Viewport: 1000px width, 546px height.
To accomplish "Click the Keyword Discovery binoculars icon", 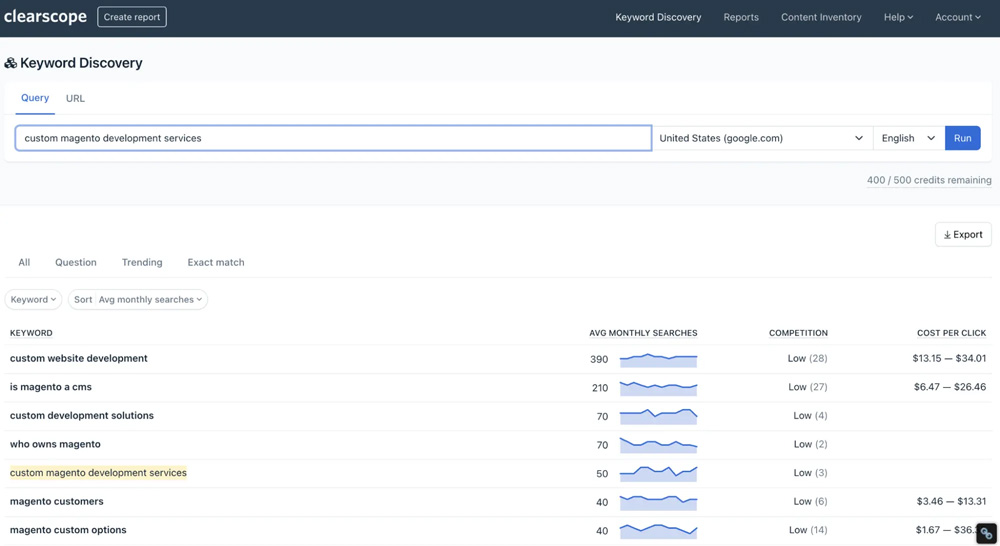I will pyautogui.click(x=11, y=63).
